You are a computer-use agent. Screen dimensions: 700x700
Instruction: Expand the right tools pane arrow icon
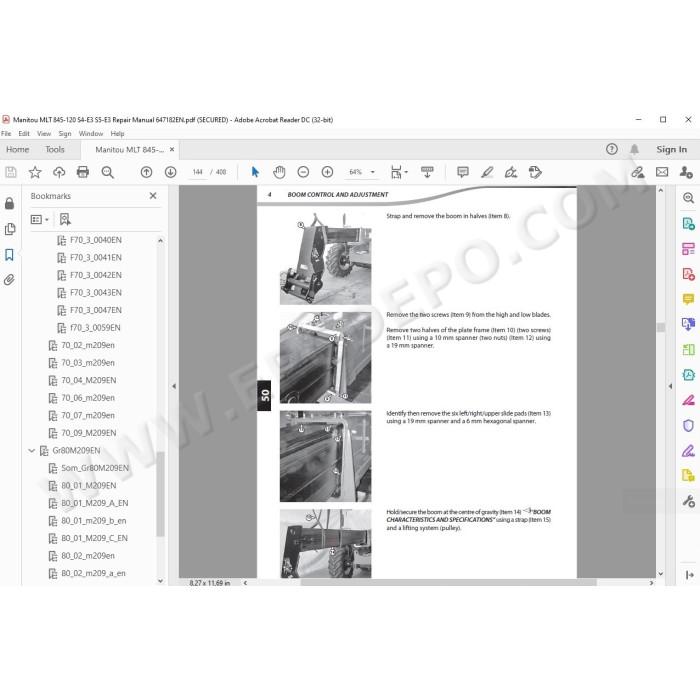coord(689,575)
